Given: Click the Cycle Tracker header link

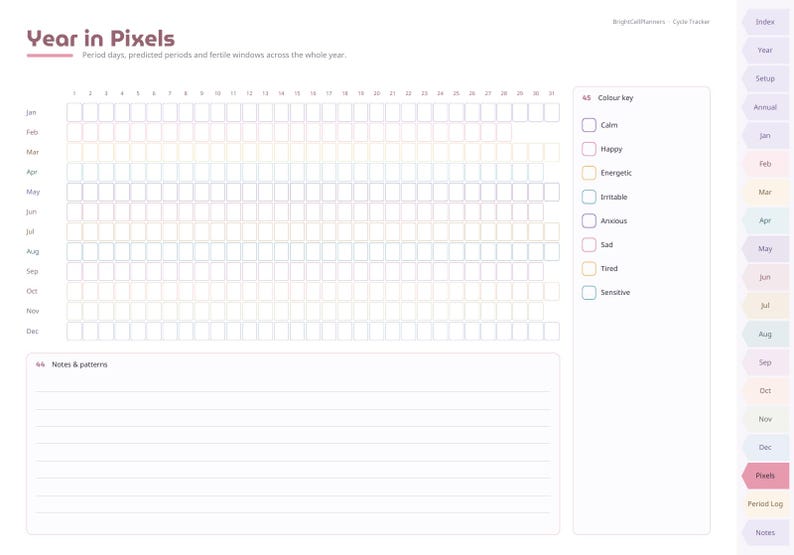Looking at the screenshot, I should point(691,22).
